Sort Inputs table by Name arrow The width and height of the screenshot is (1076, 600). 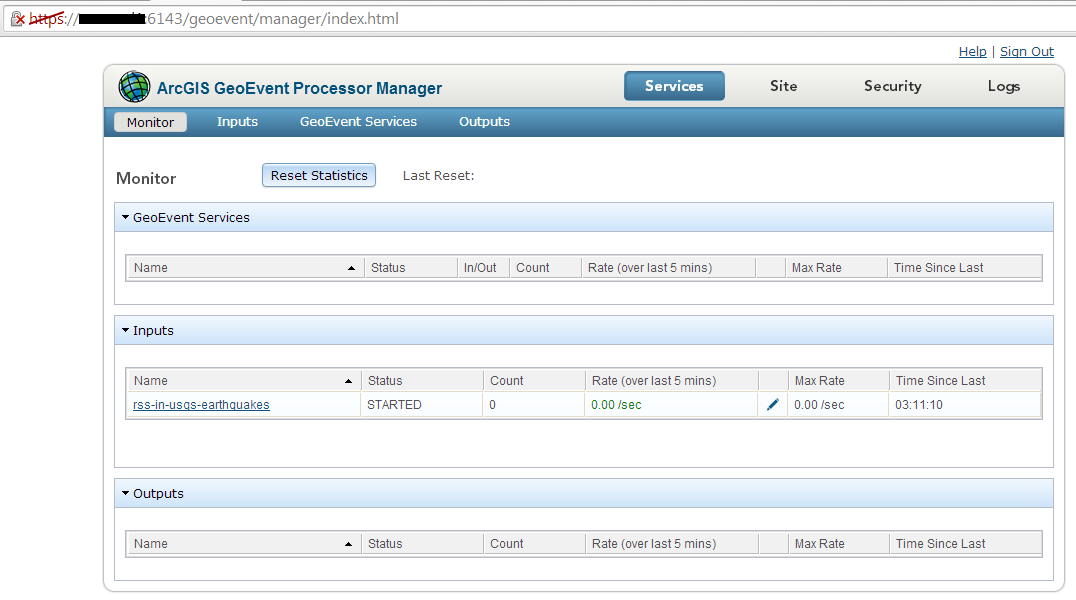tap(349, 381)
